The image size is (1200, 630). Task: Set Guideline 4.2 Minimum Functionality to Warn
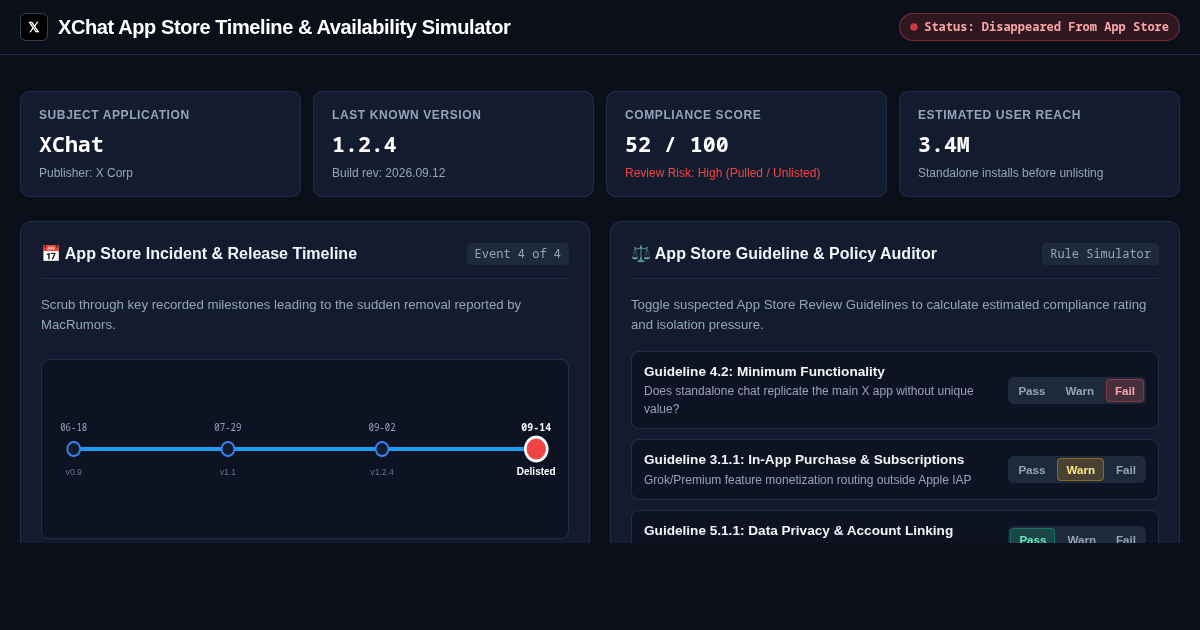click(1079, 391)
